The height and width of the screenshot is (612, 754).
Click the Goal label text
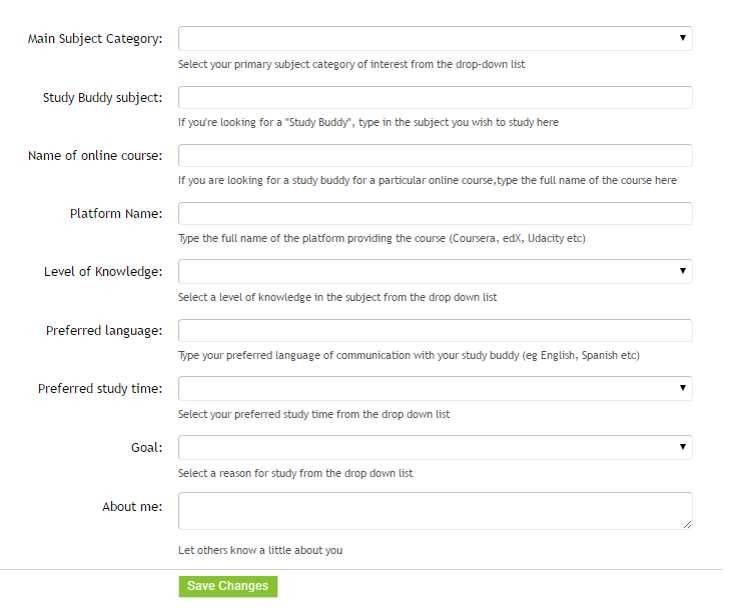[147, 448]
